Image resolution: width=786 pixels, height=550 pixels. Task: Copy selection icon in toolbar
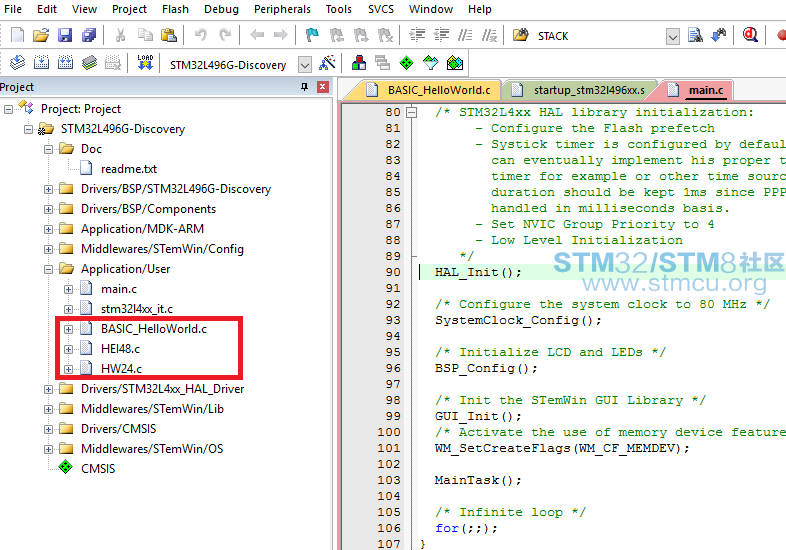(145, 35)
